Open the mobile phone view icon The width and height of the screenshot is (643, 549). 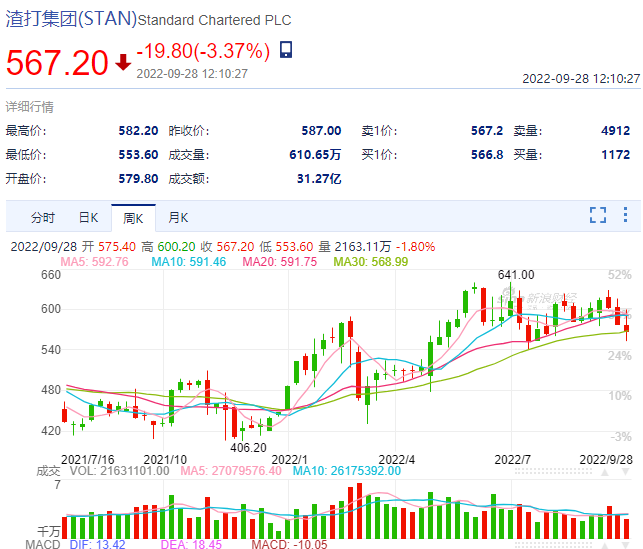tap(286, 50)
